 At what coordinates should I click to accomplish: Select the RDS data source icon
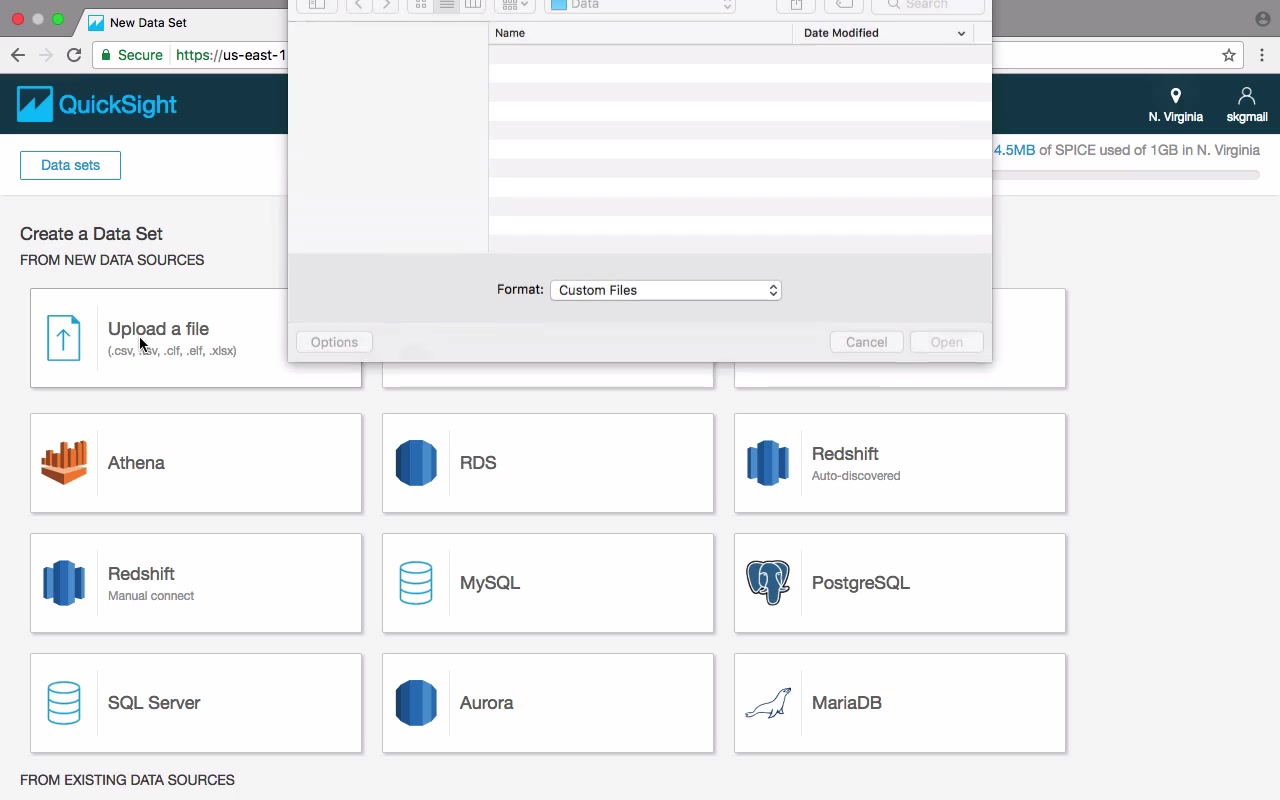pos(416,463)
